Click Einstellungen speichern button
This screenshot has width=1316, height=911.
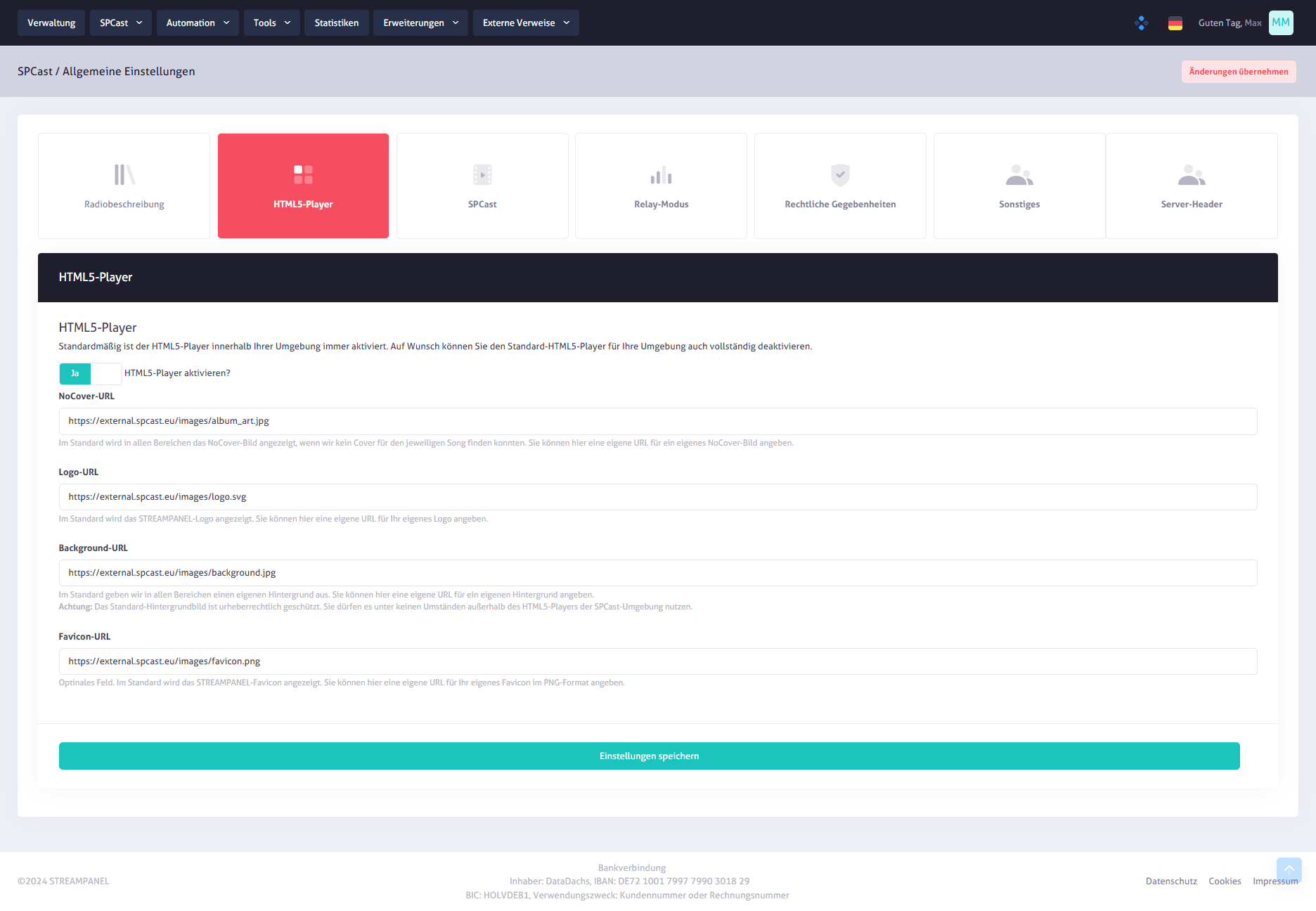tap(650, 756)
